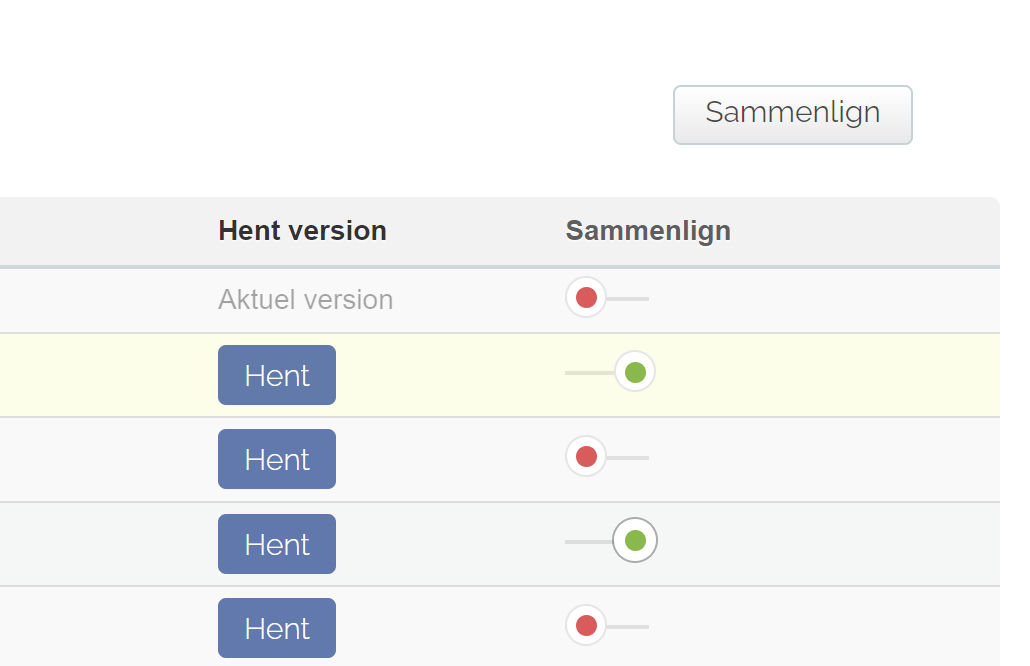Switch on compare toggle in bottom row
Image resolution: width=1030 pixels, height=666 pixels.
(x=606, y=626)
